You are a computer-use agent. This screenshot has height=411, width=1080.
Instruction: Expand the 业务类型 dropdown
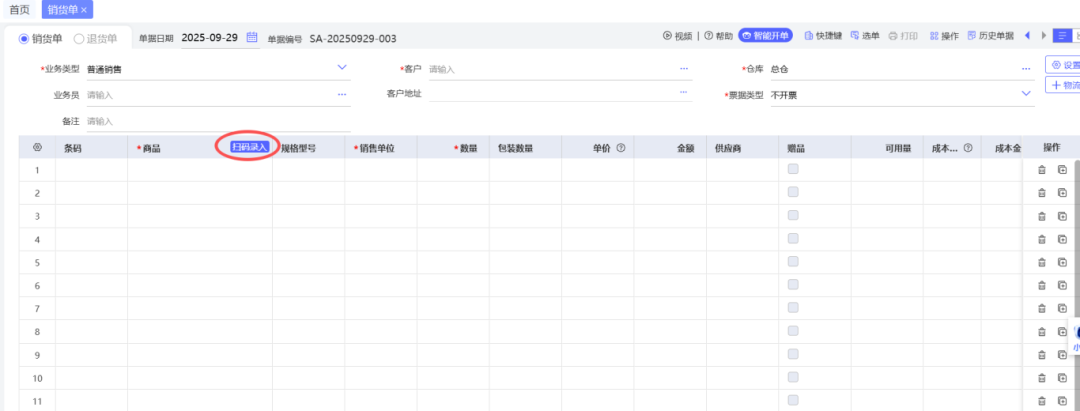coord(342,68)
